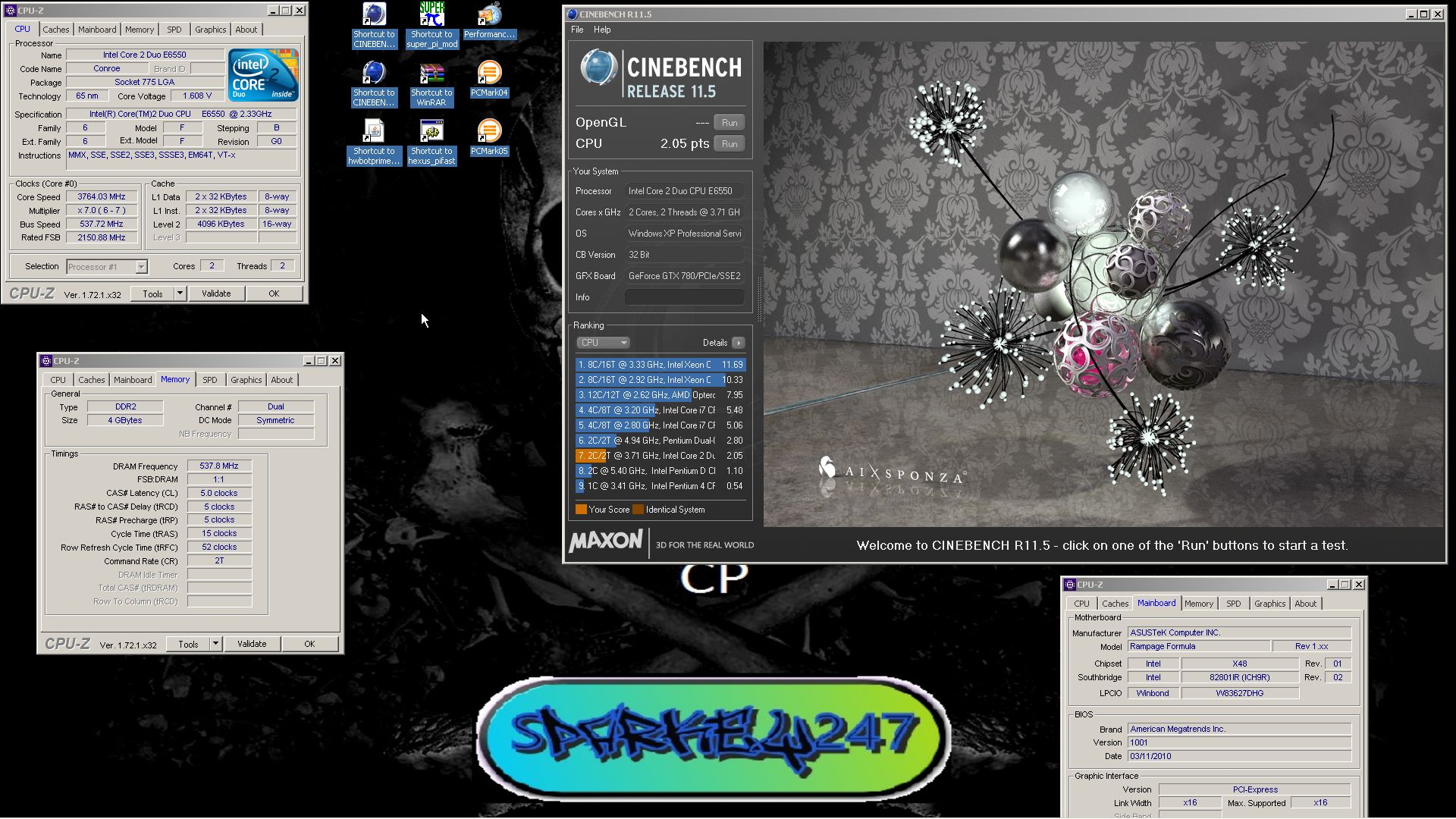Switch to Memory tab in Mainboard CPU-Z window
Viewport: 1456px width, 819px height.
[x=1199, y=604]
